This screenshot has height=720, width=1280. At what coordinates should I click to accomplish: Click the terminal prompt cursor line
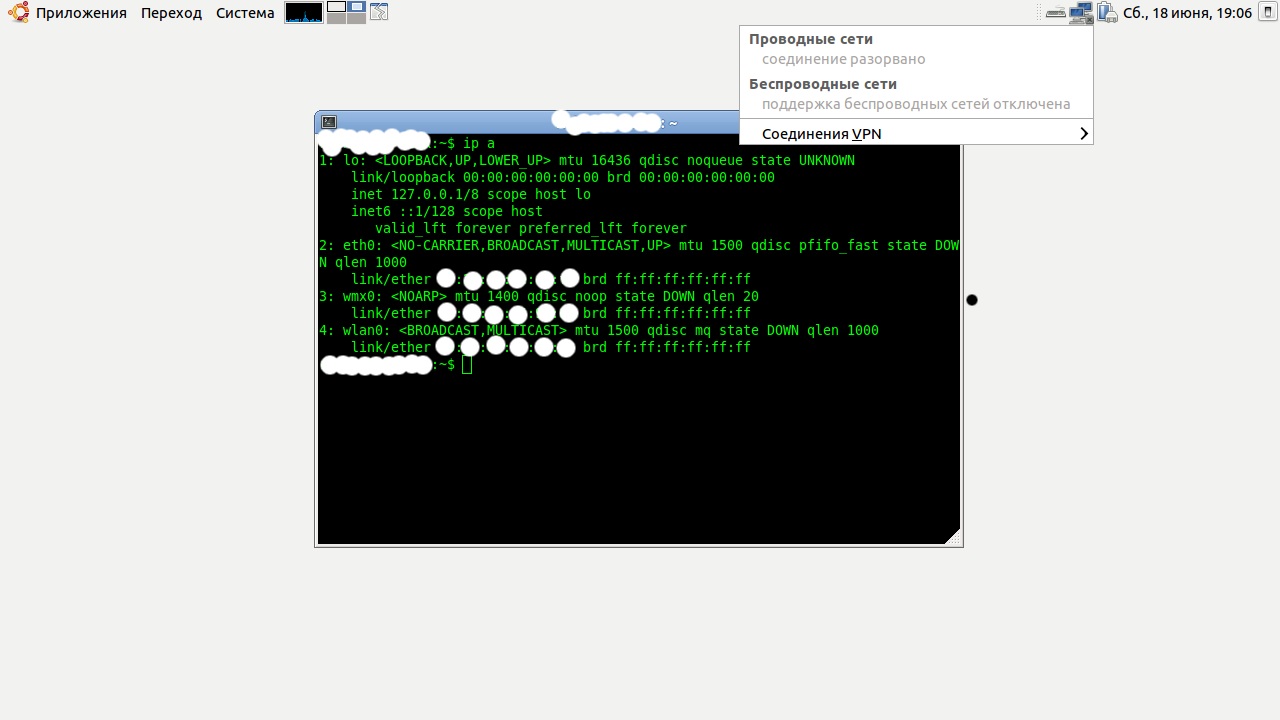467,365
